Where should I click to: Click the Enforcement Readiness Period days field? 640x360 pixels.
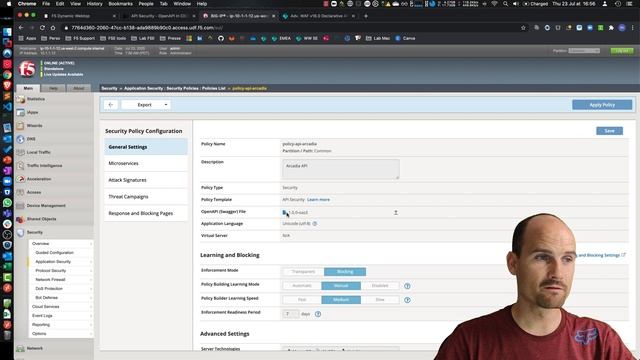[x=291, y=314]
